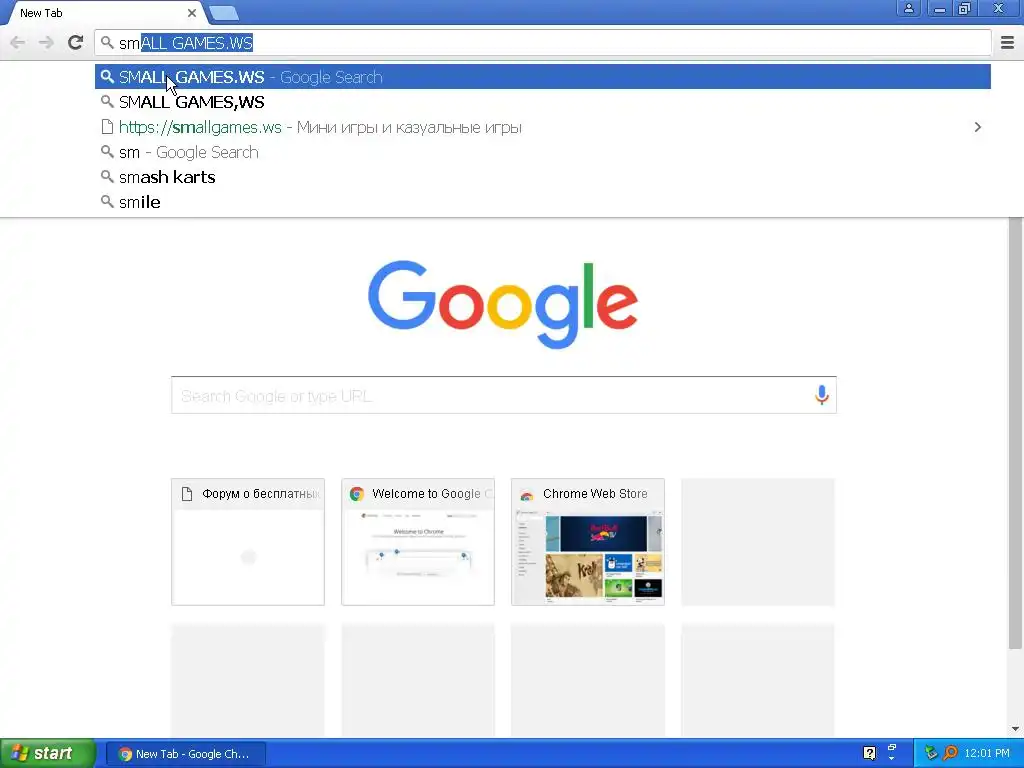Click the page icon on the Форум tile
Viewport: 1024px width, 768px height.
click(187, 494)
